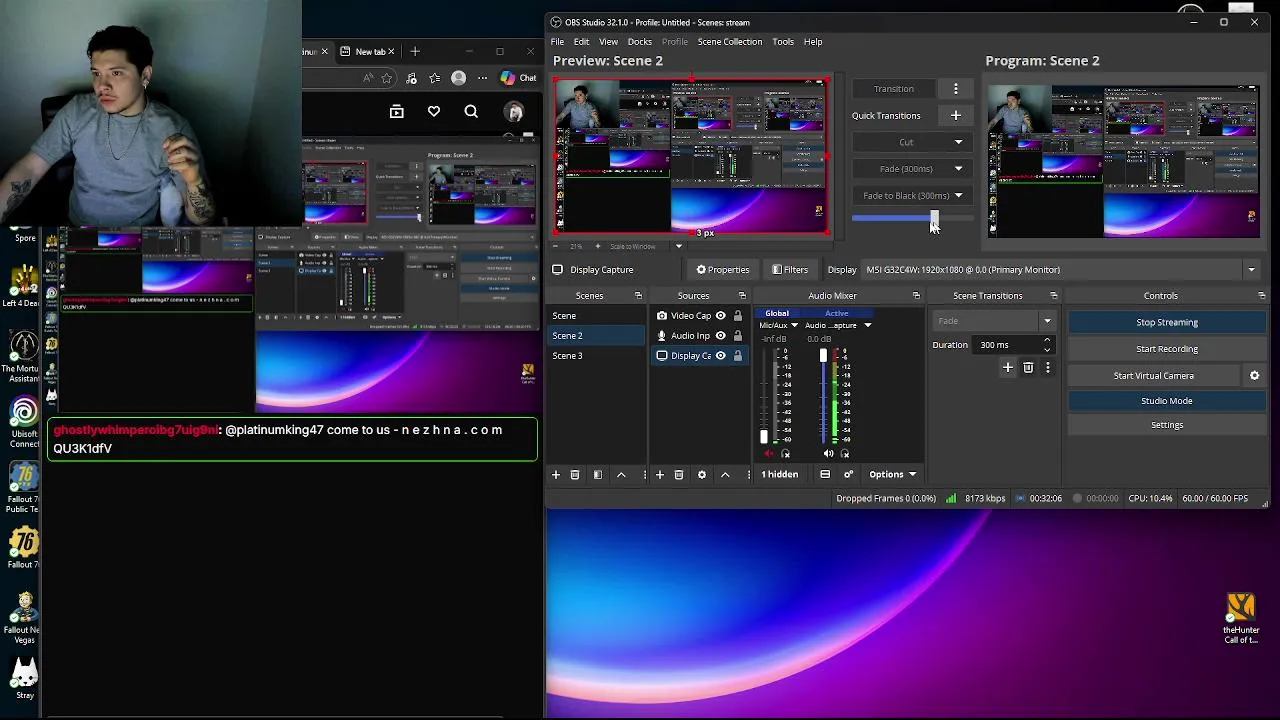Image resolution: width=1280 pixels, height=720 pixels.
Task: Open scene transition properties three-dot menu
Action: [x=1047, y=368]
